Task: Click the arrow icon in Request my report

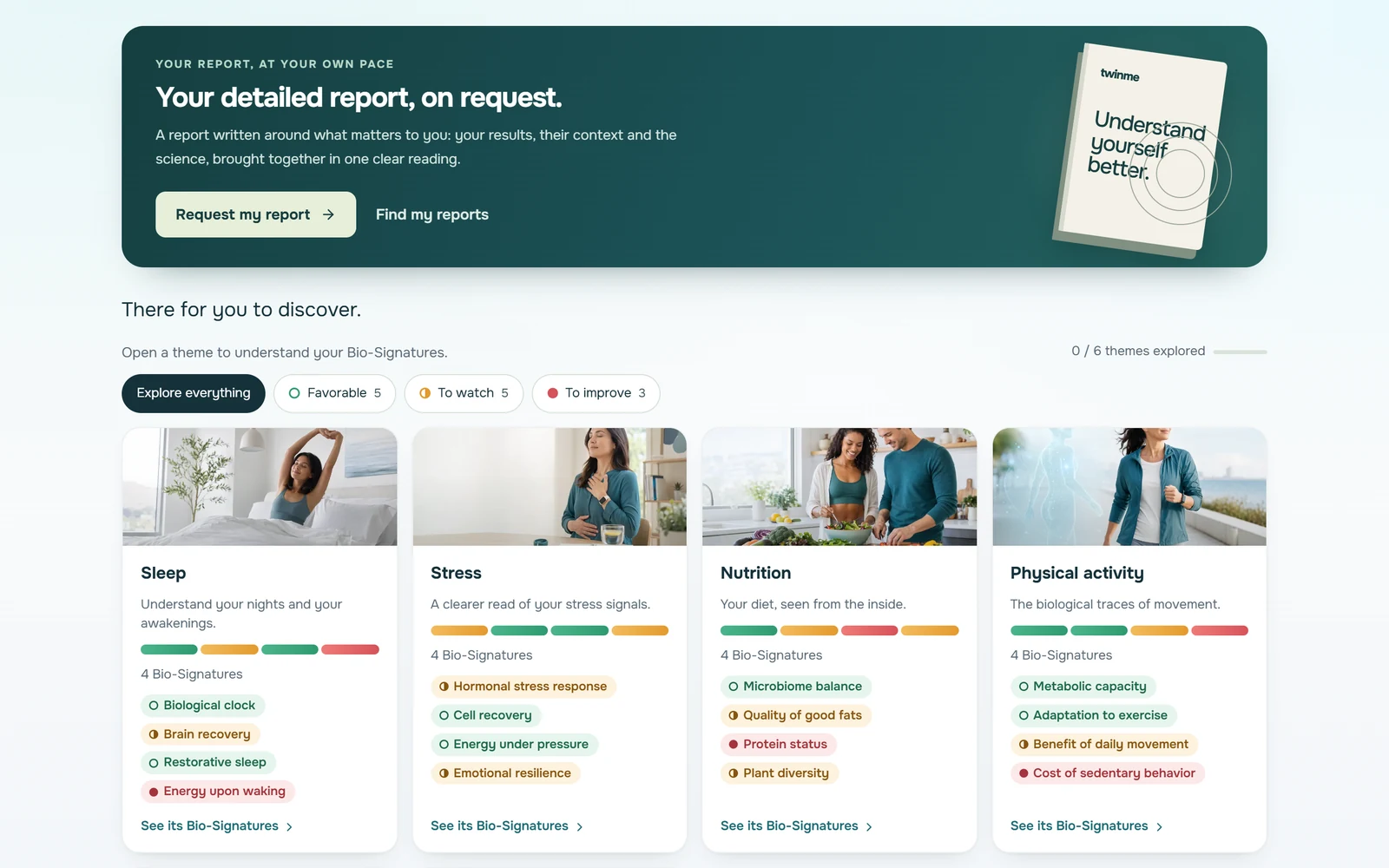Action: pyautogui.click(x=328, y=214)
